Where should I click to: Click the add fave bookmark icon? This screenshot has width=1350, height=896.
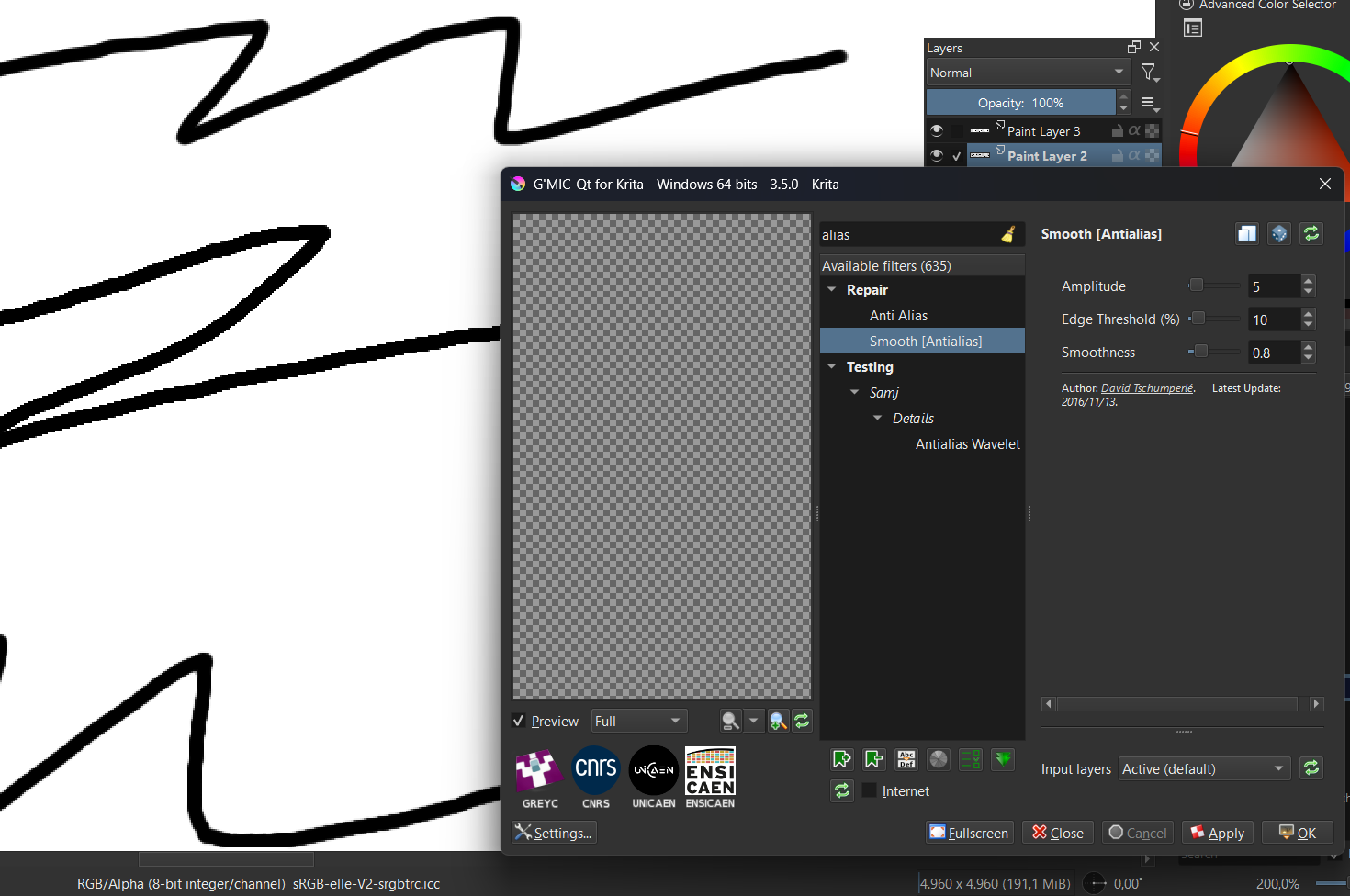coord(842,759)
